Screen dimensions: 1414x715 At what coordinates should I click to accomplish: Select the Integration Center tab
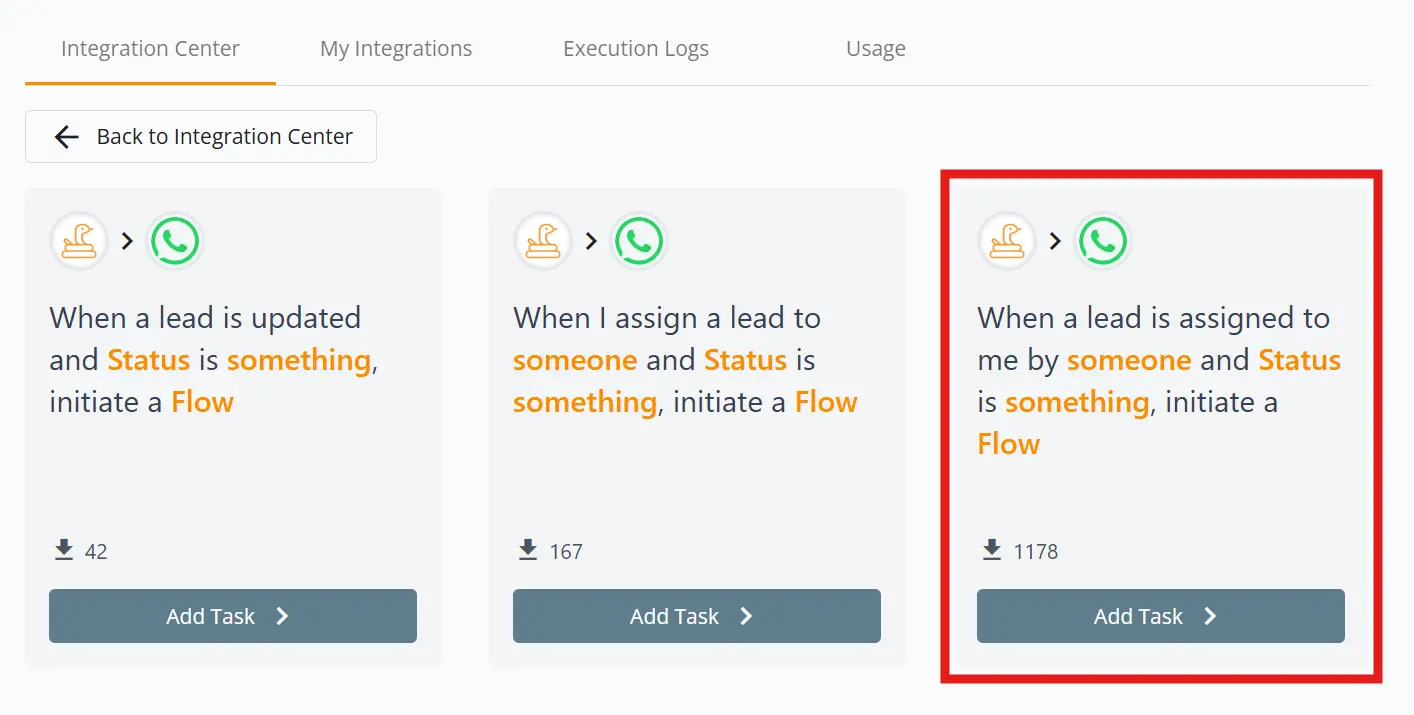[x=150, y=47]
